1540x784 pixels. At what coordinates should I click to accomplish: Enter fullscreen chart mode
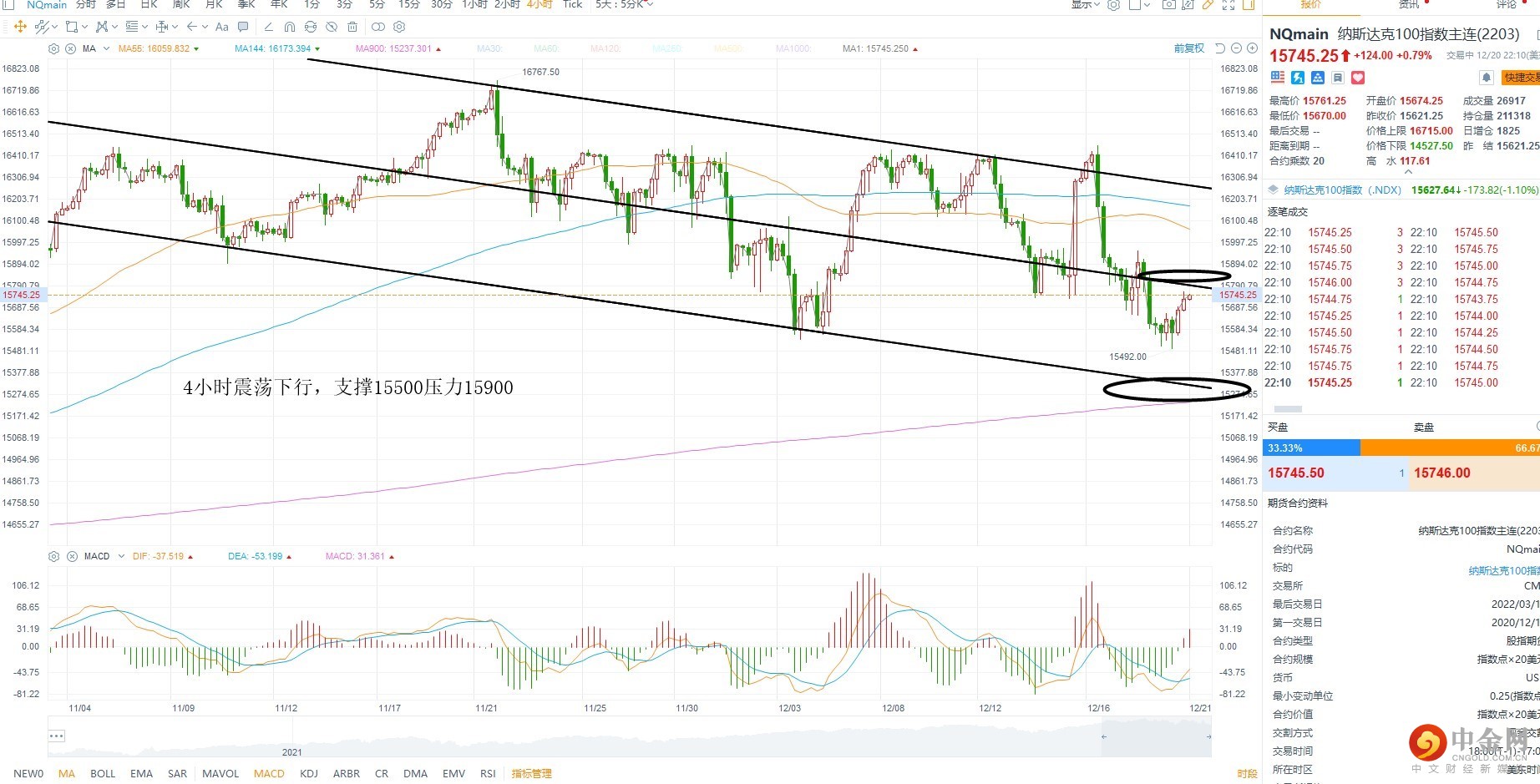[x=1228, y=5]
